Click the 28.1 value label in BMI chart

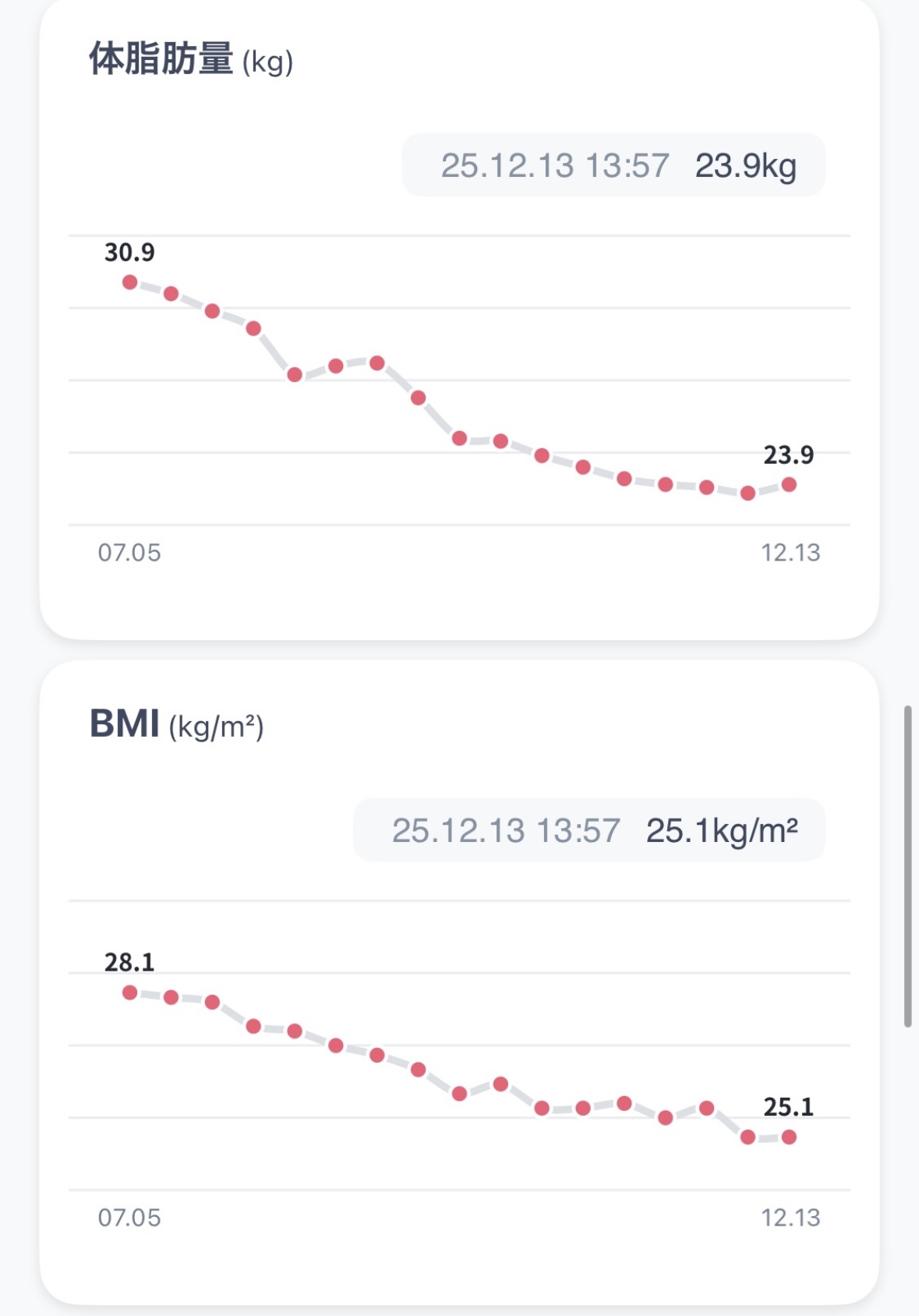129,963
